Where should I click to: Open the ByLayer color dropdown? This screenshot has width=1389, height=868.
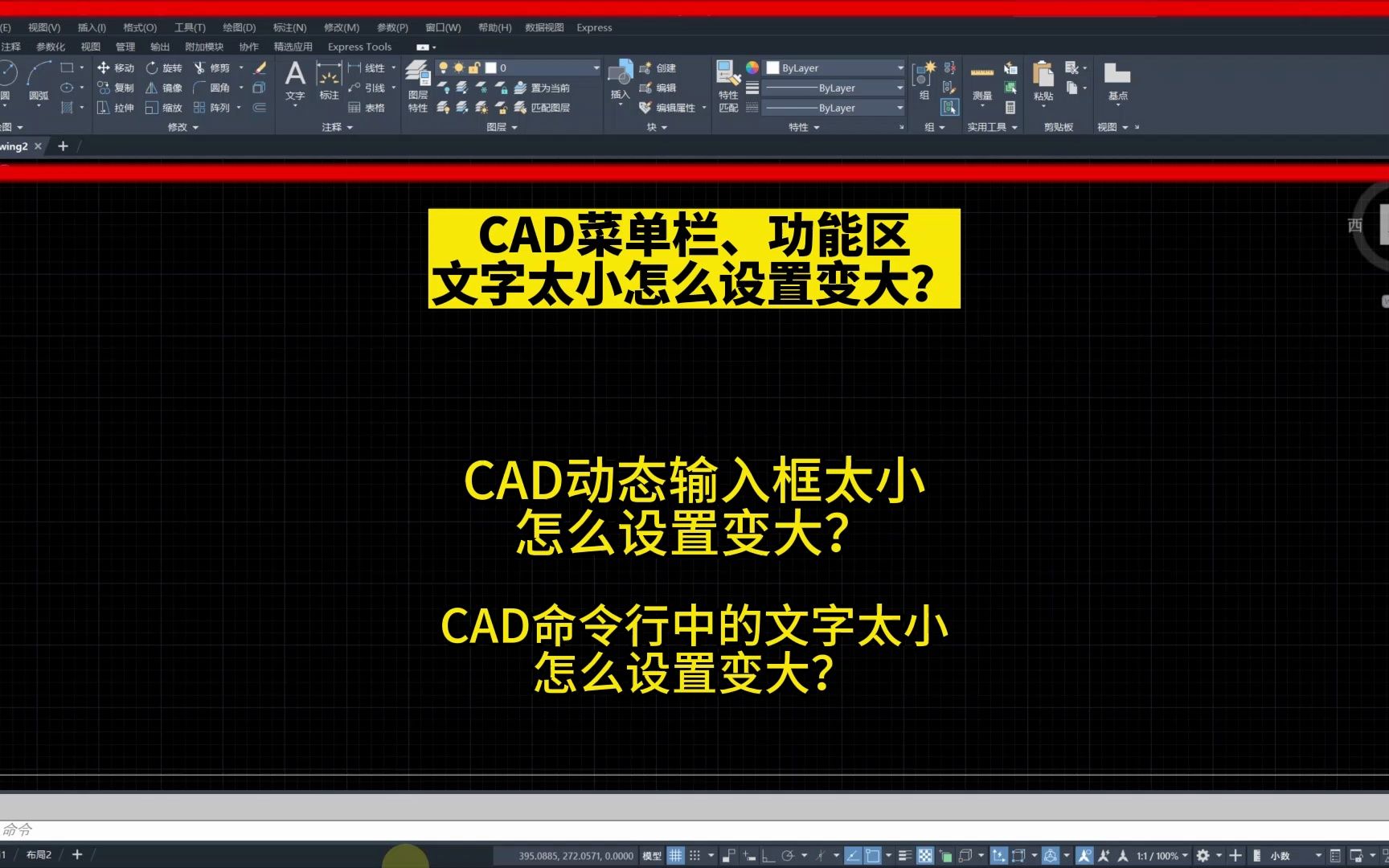835,68
